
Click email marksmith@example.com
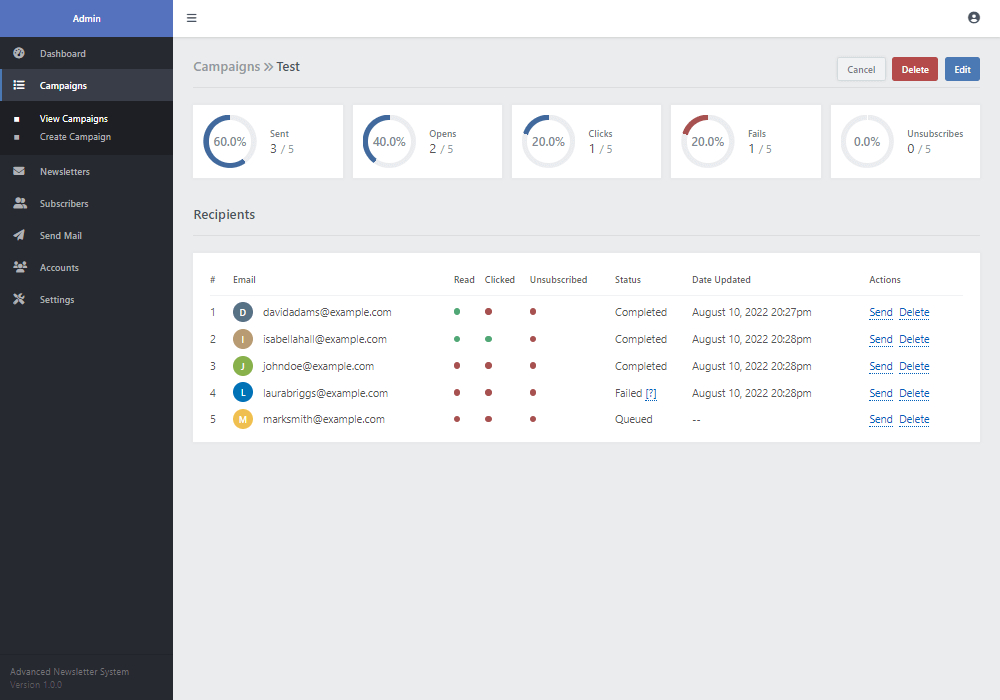pos(323,419)
